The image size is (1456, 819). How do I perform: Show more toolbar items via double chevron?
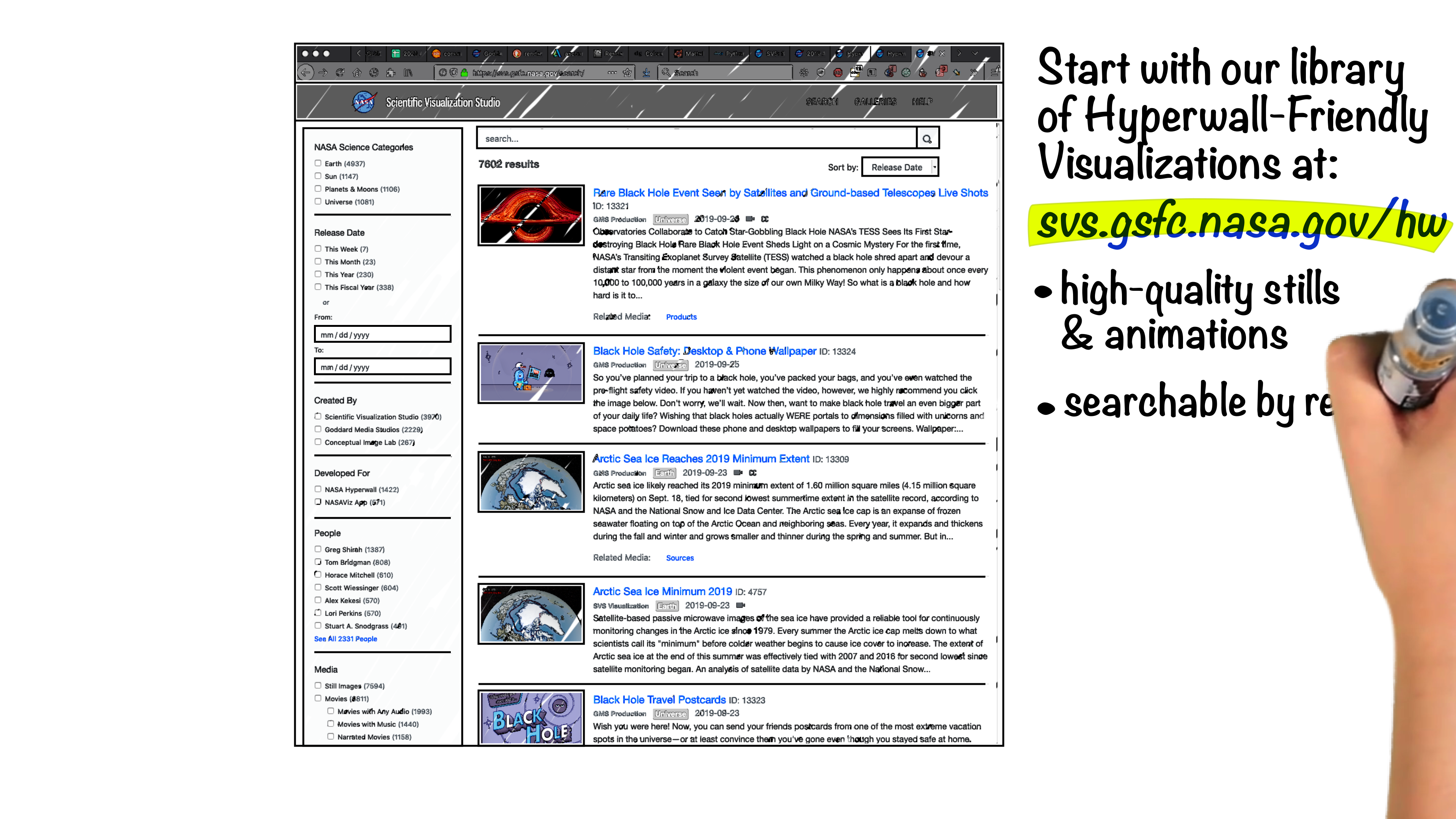tap(974, 72)
